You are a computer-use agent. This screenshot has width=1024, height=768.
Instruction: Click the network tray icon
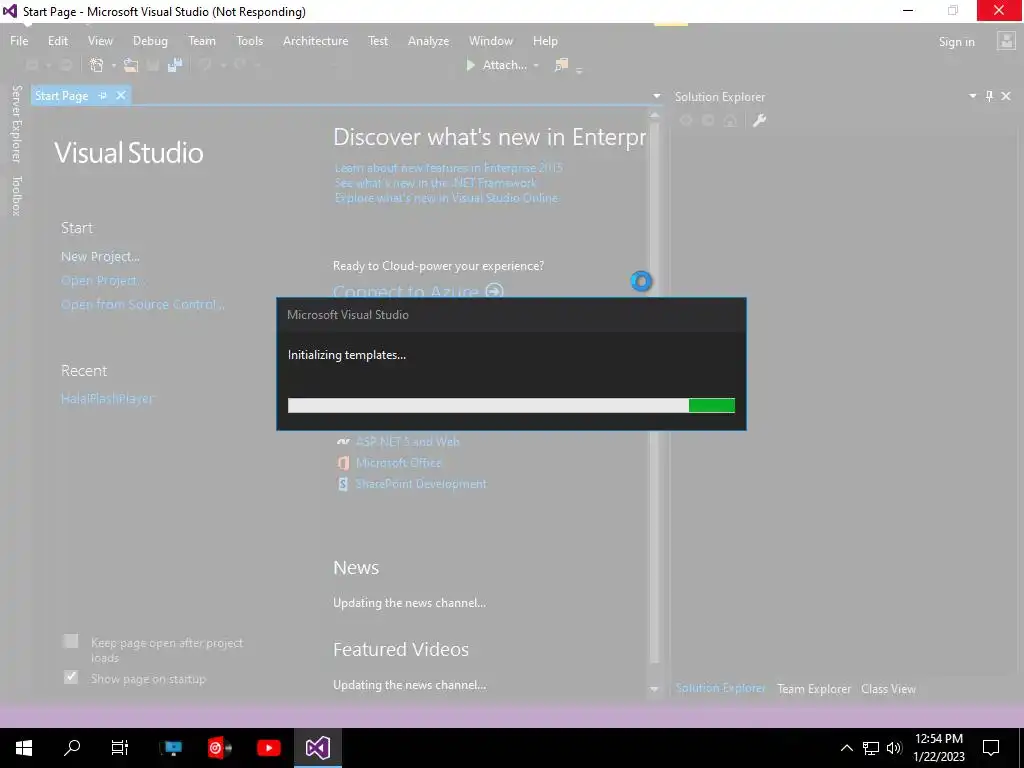click(x=871, y=748)
